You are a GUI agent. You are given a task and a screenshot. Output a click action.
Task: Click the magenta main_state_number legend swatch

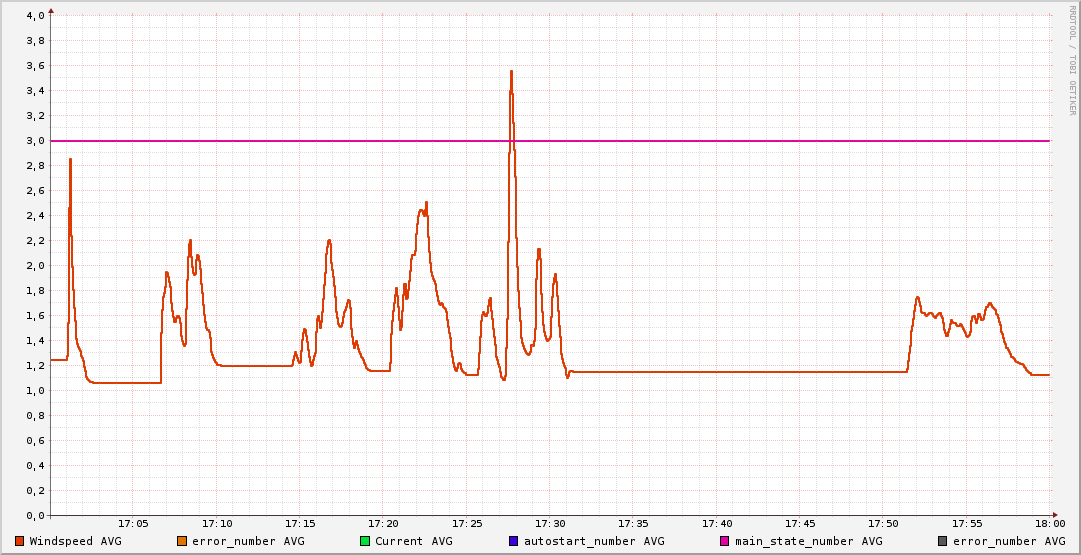[725, 541]
